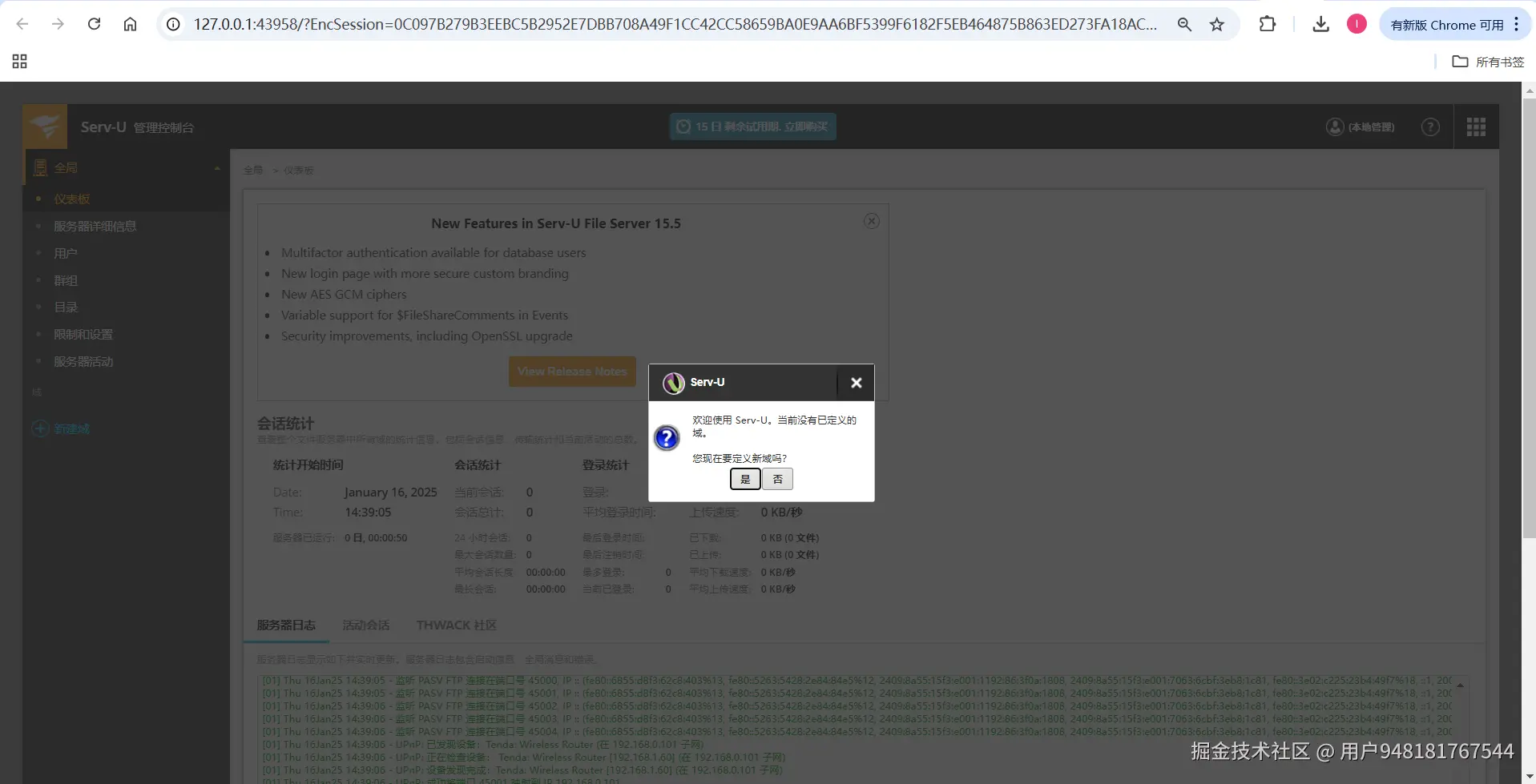Close the Serv-U dialog with X
Viewport: 1536px width, 784px height.
(x=856, y=383)
